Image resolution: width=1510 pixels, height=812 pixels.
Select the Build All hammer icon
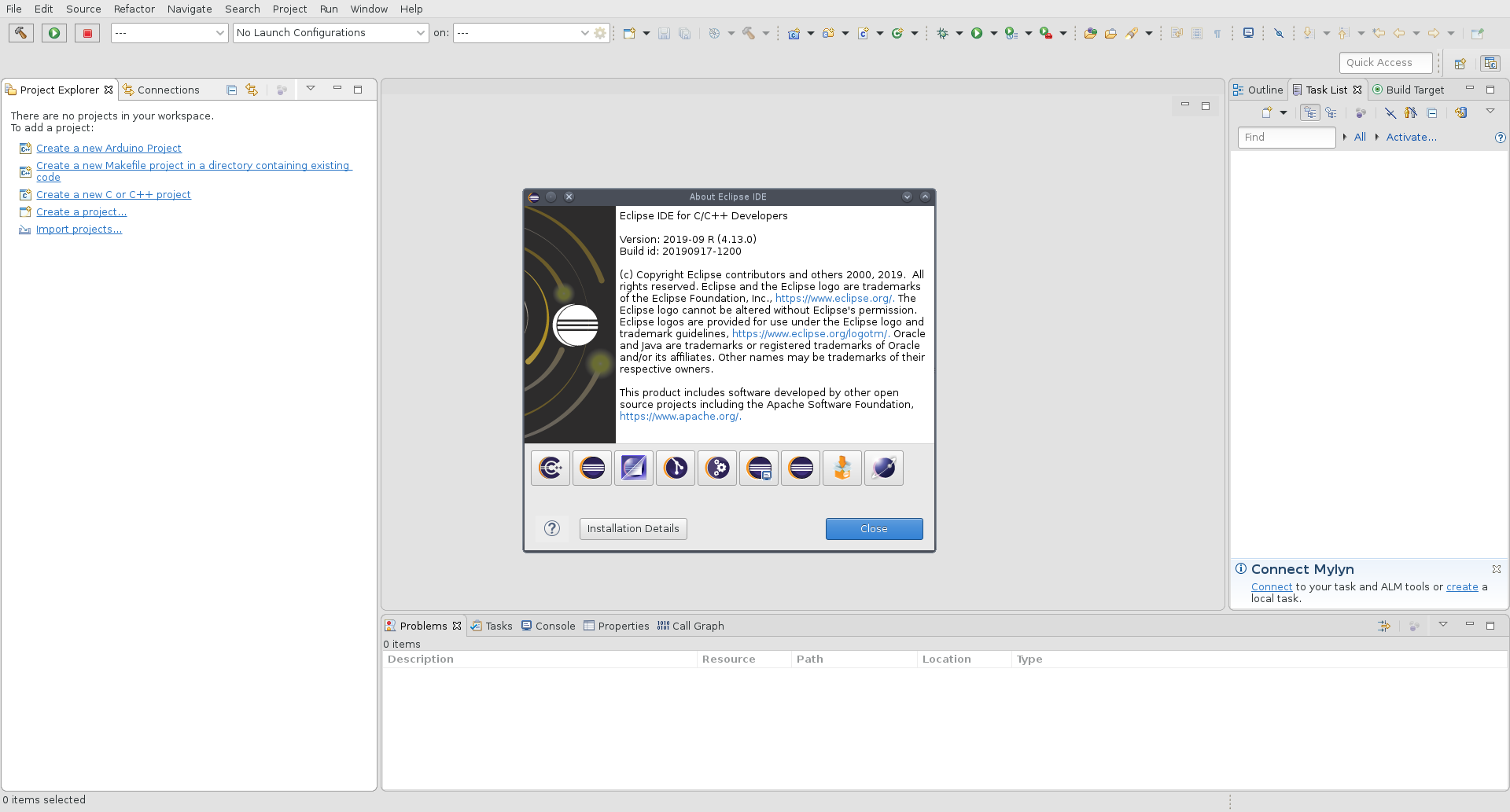pyautogui.click(x=749, y=33)
